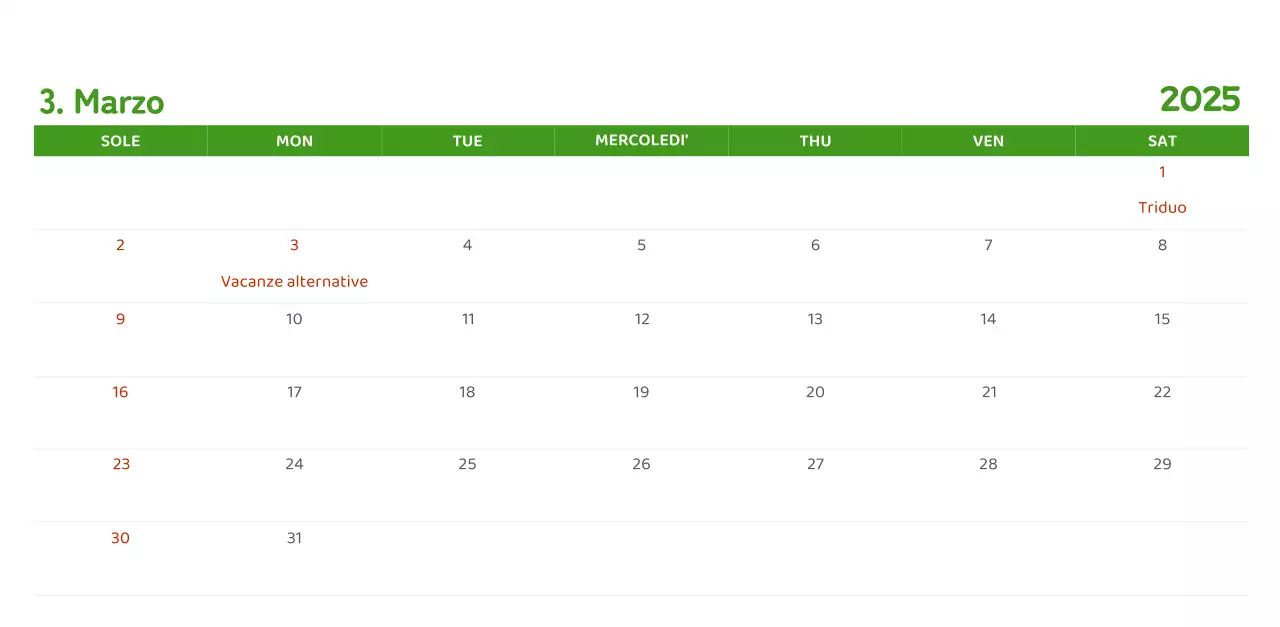Screen dimensions: 1280x627
Task: Click the VEN weekday header
Action: tap(988, 141)
